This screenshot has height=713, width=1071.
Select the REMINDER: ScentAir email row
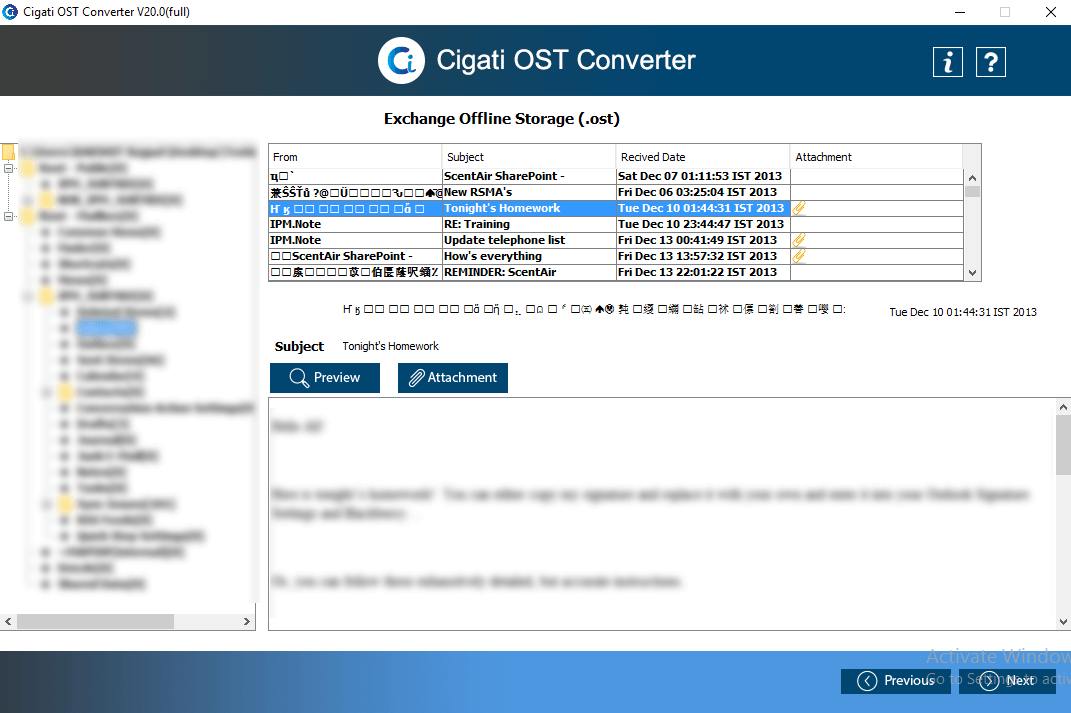pos(616,272)
